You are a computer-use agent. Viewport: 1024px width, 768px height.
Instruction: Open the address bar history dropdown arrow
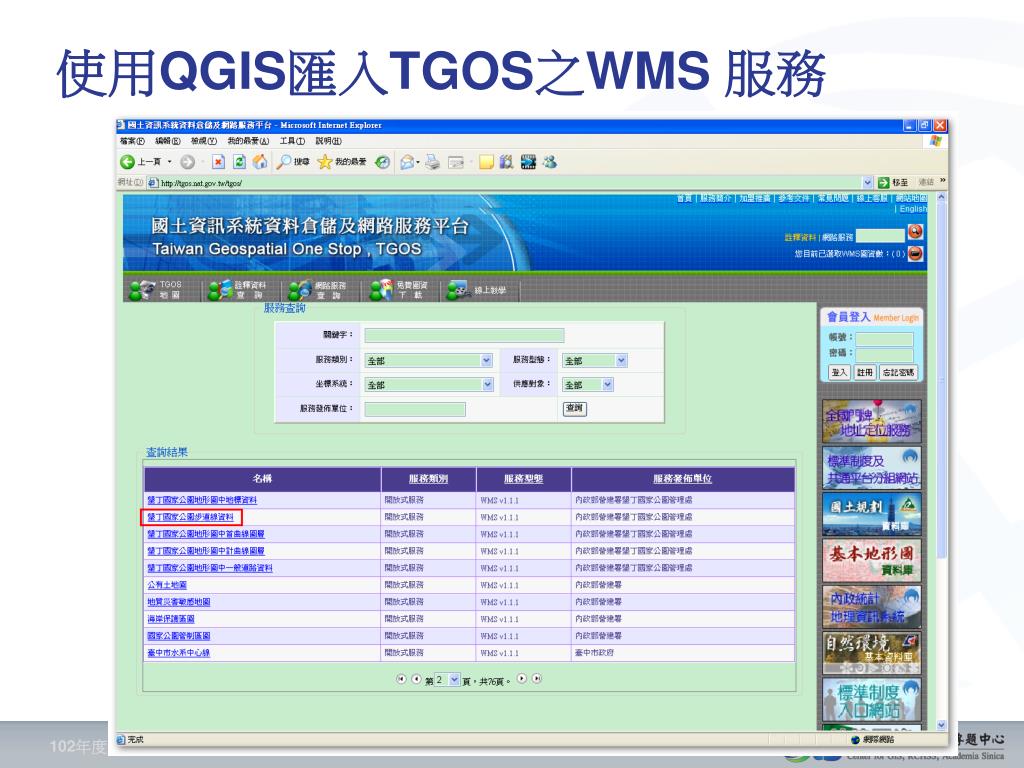867,183
